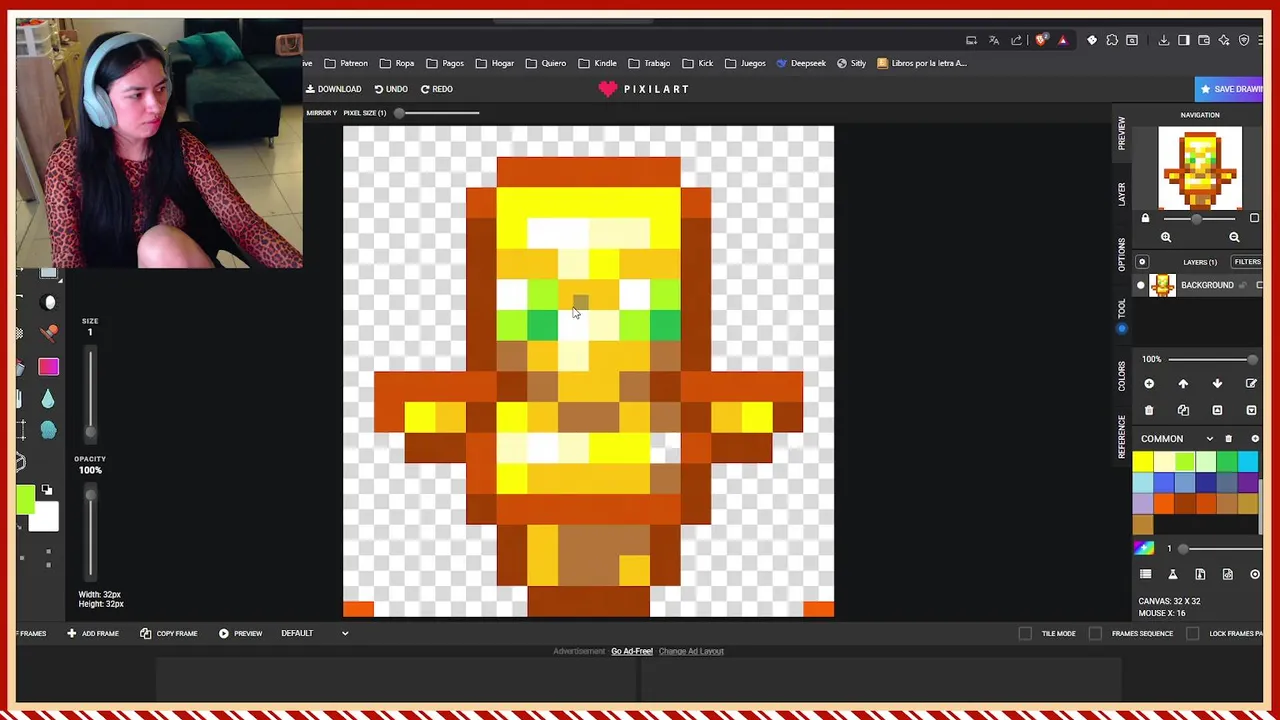
Task: Select the dodge/burn half-circle tool
Action: pos(48,302)
